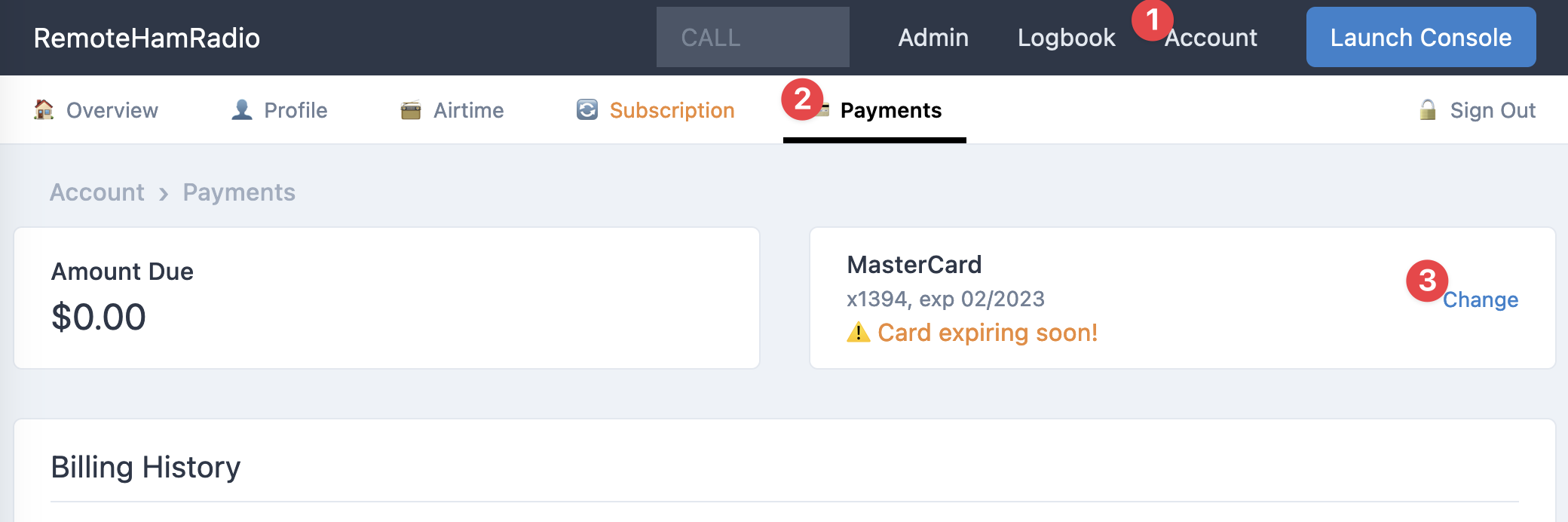Screen dimensions: 1568x522
Task: Click the Subscription refresh icon
Action: [x=587, y=110]
